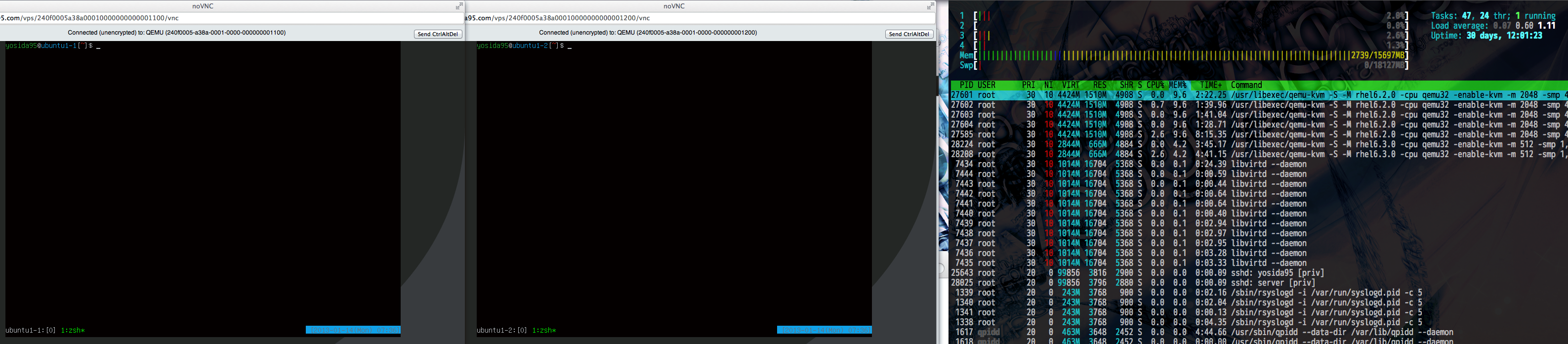Sort htop by the TIME+ column header
Screen dimensions: 1568x344
click(x=1210, y=85)
